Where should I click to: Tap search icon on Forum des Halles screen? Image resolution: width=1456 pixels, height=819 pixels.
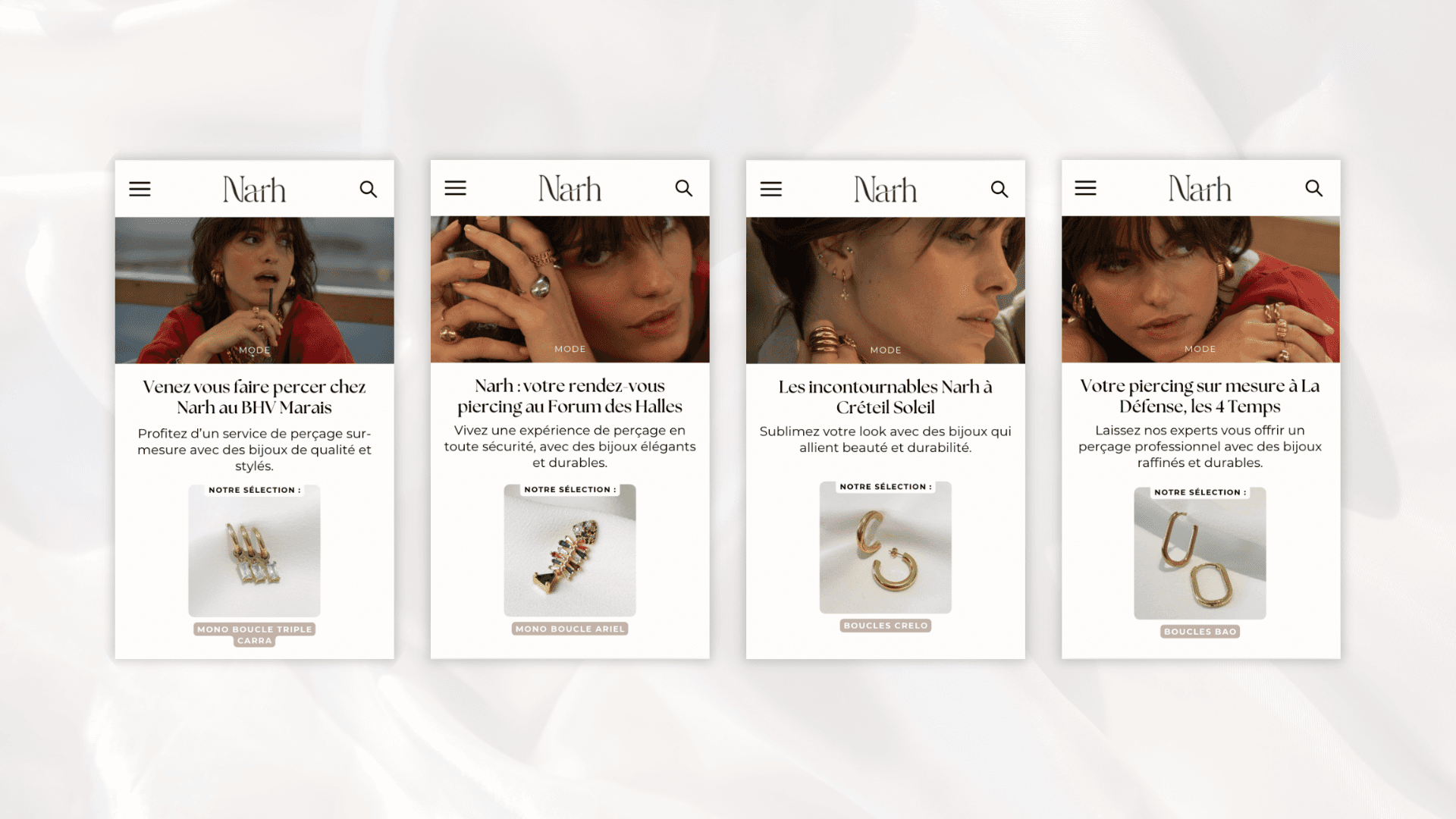pos(684,188)
